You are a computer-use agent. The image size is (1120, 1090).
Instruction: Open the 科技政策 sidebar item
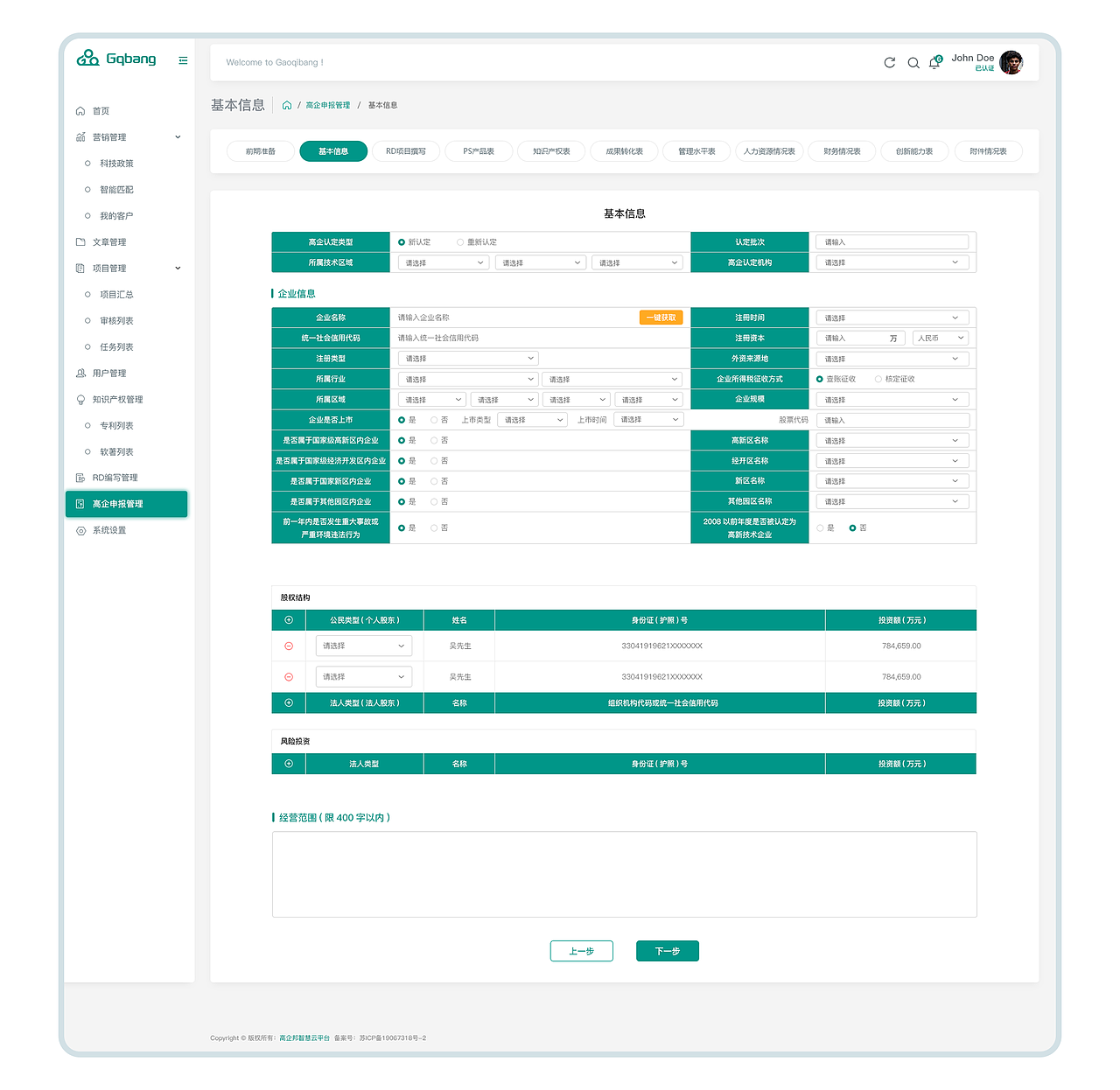coord(116,164)
